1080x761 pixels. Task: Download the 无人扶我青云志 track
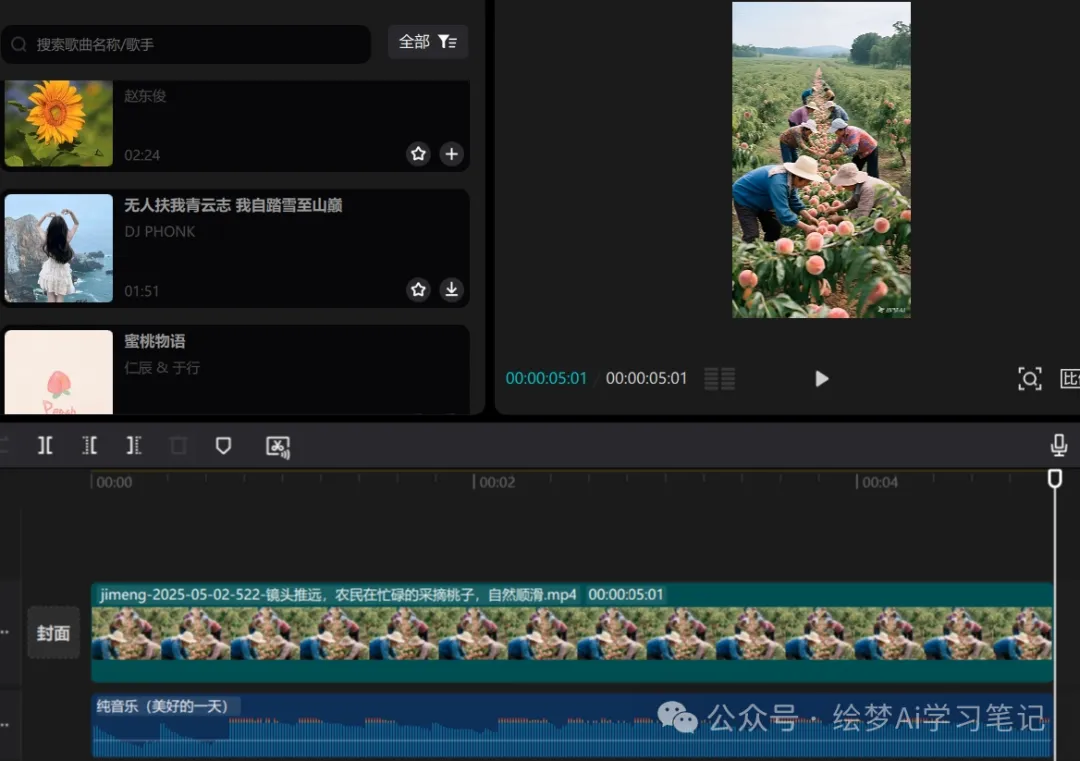click(x=451, y=289)
